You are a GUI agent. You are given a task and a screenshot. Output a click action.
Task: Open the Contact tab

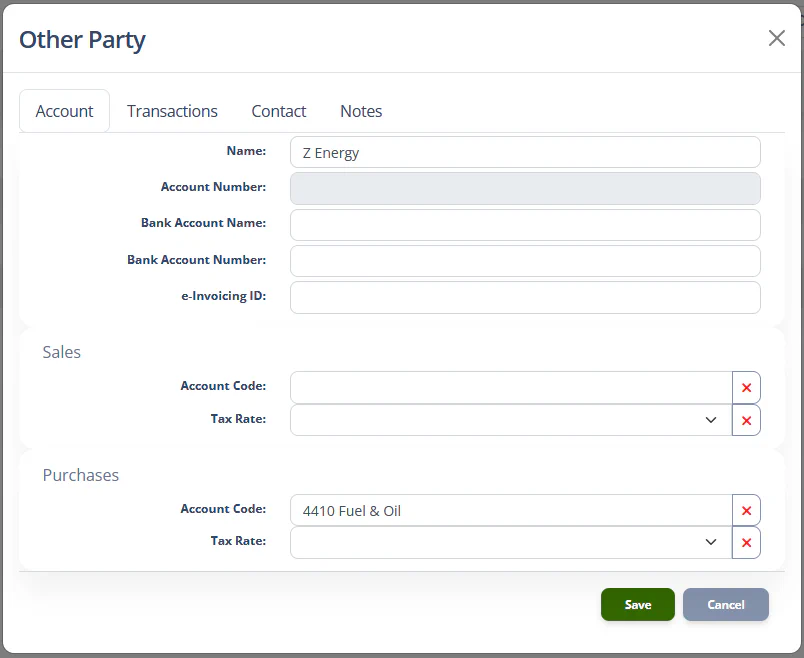[x=278, y=111]
